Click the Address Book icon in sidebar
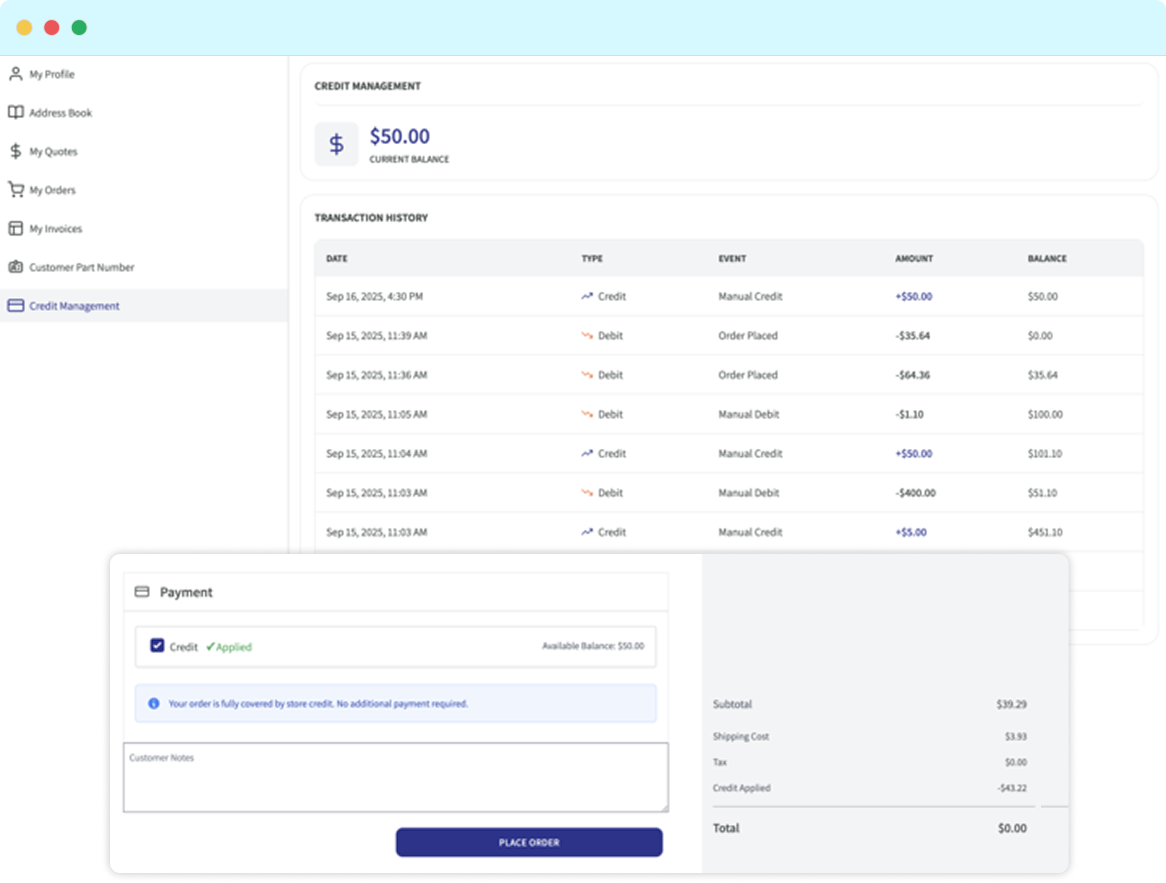Screen dimensions: 1166x883 click(x=15, y=113)
